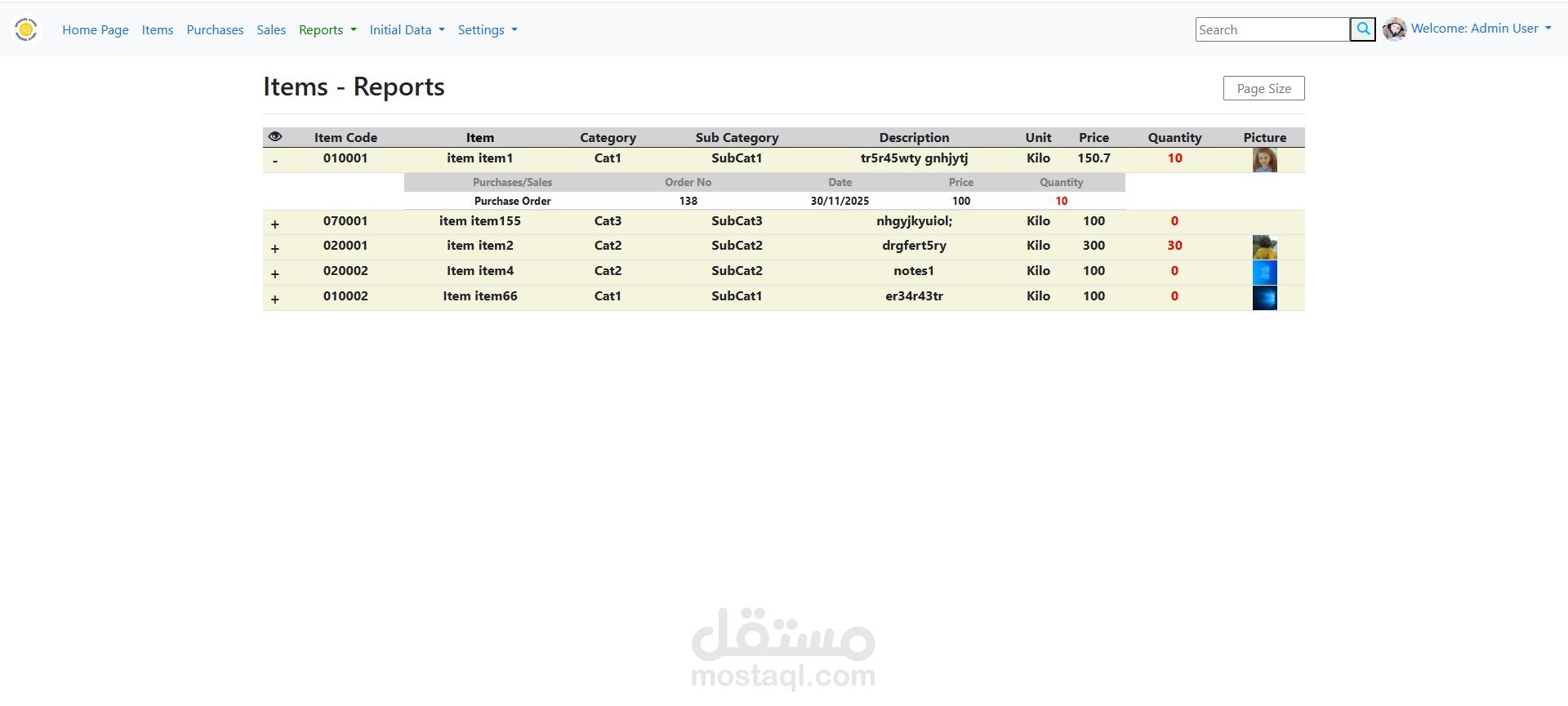
Task: Select item code 010001
Action: point(345,158)
